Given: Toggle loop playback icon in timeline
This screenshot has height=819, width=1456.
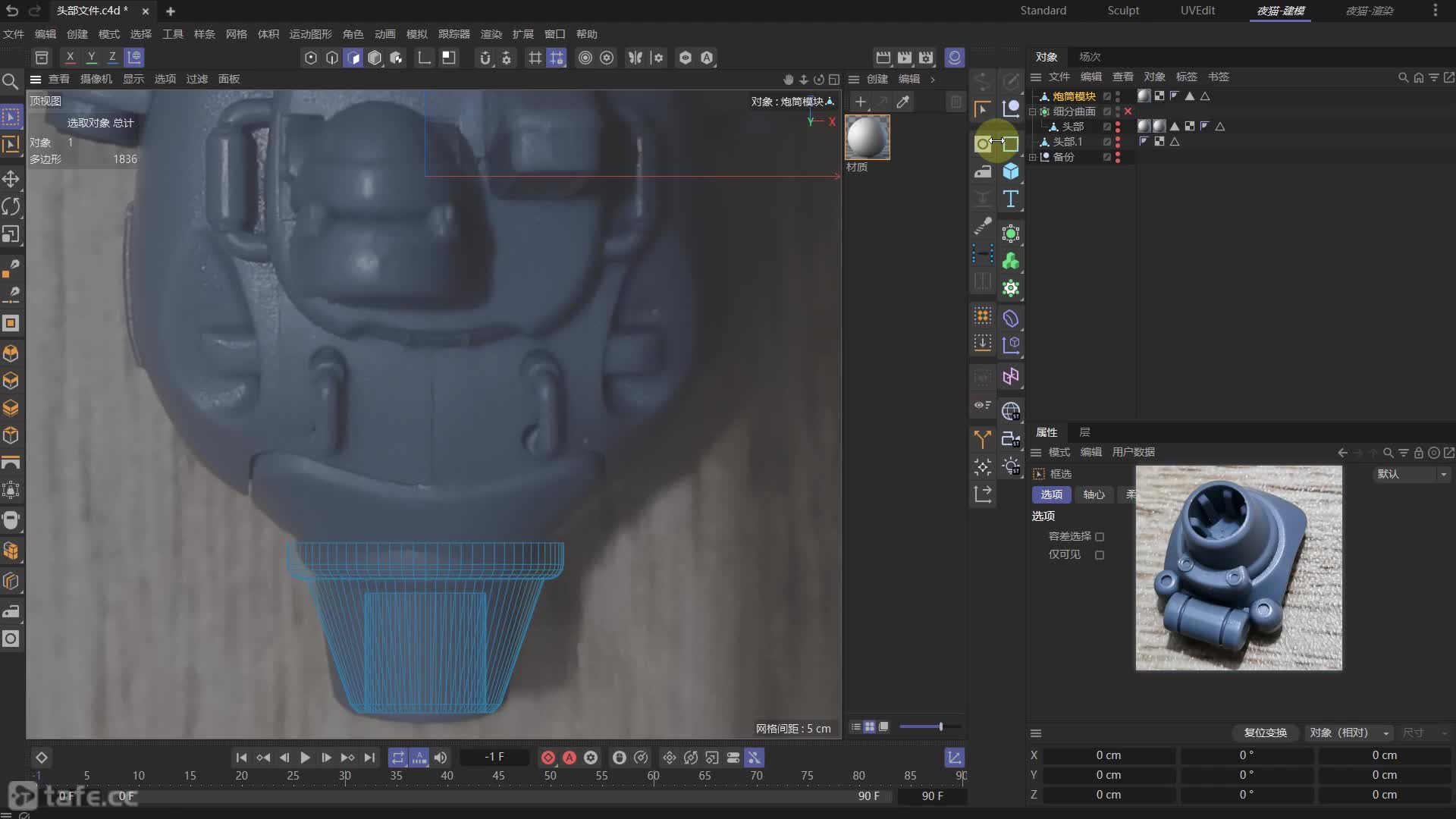Looking at the screenshot, I should click(x=398, y=758).
